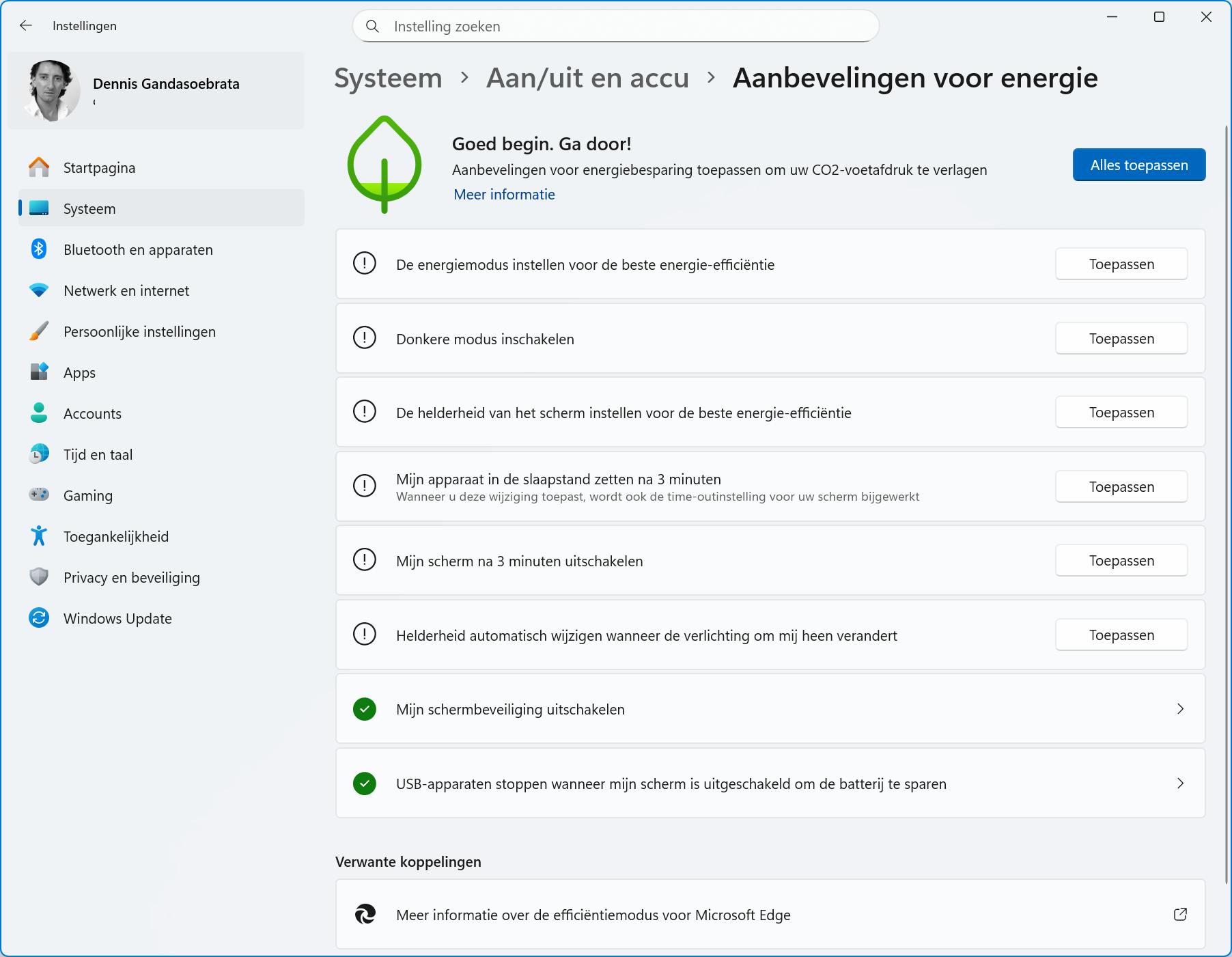Apply Donkere modus inschakelen recommendation
This screenshot has height=957, width=1232.
pos(1121,339)
